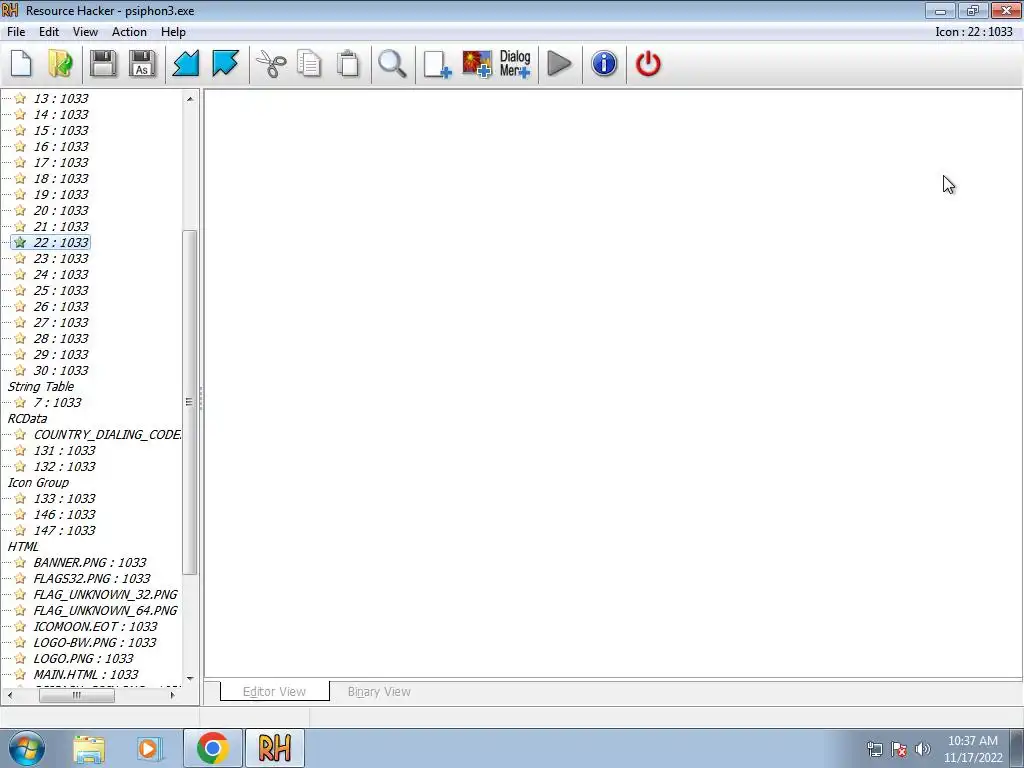Screen dimensions: 1024x768
Task: Open Find with the magnifying glass icon
Action: pos(392,64)
